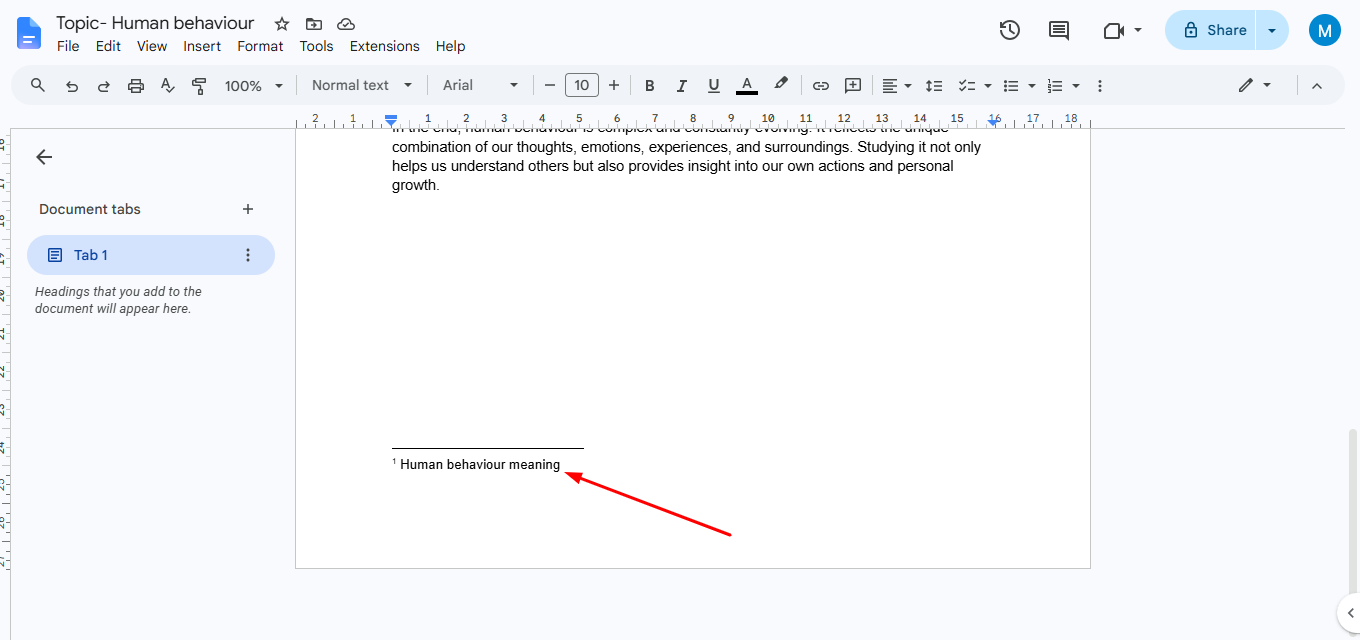Open the View menu
The image size is (1360, 640).
tap(152, 46)
